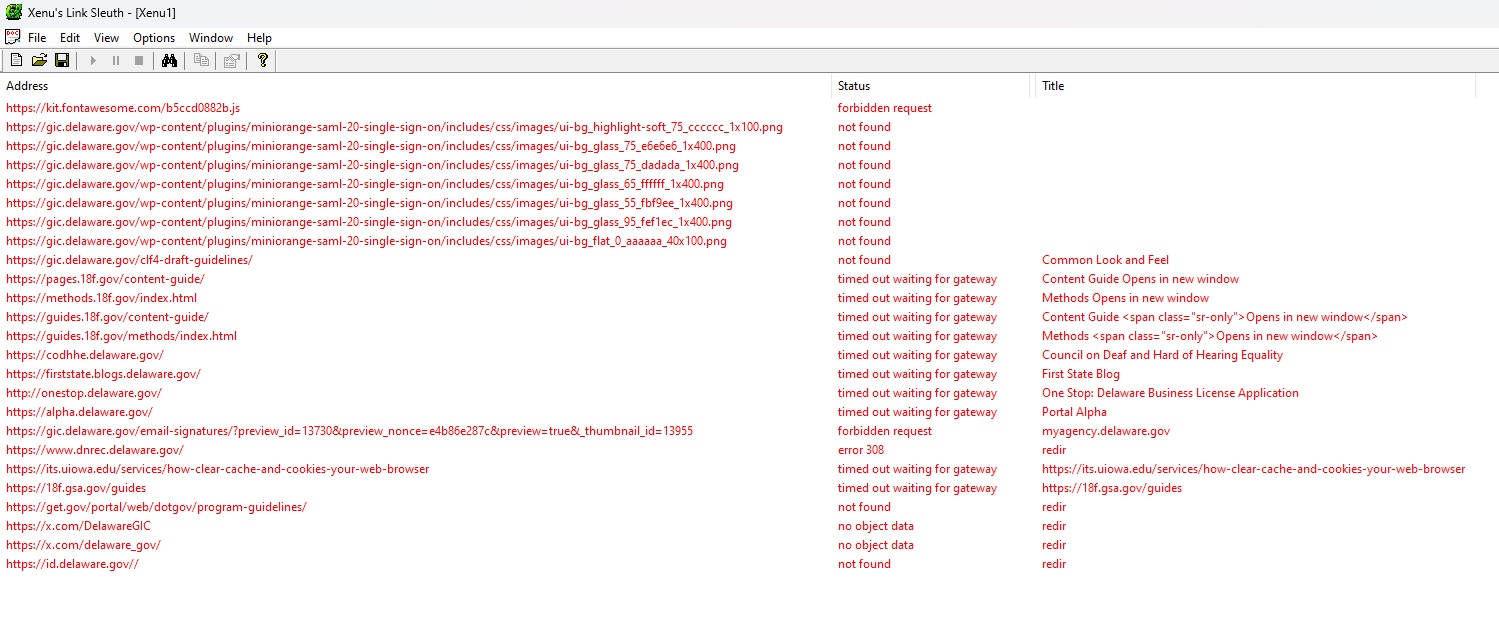Click the Stop square icon in the toolbar
This screenshot has height=626, width=1499.
[139, 61]
